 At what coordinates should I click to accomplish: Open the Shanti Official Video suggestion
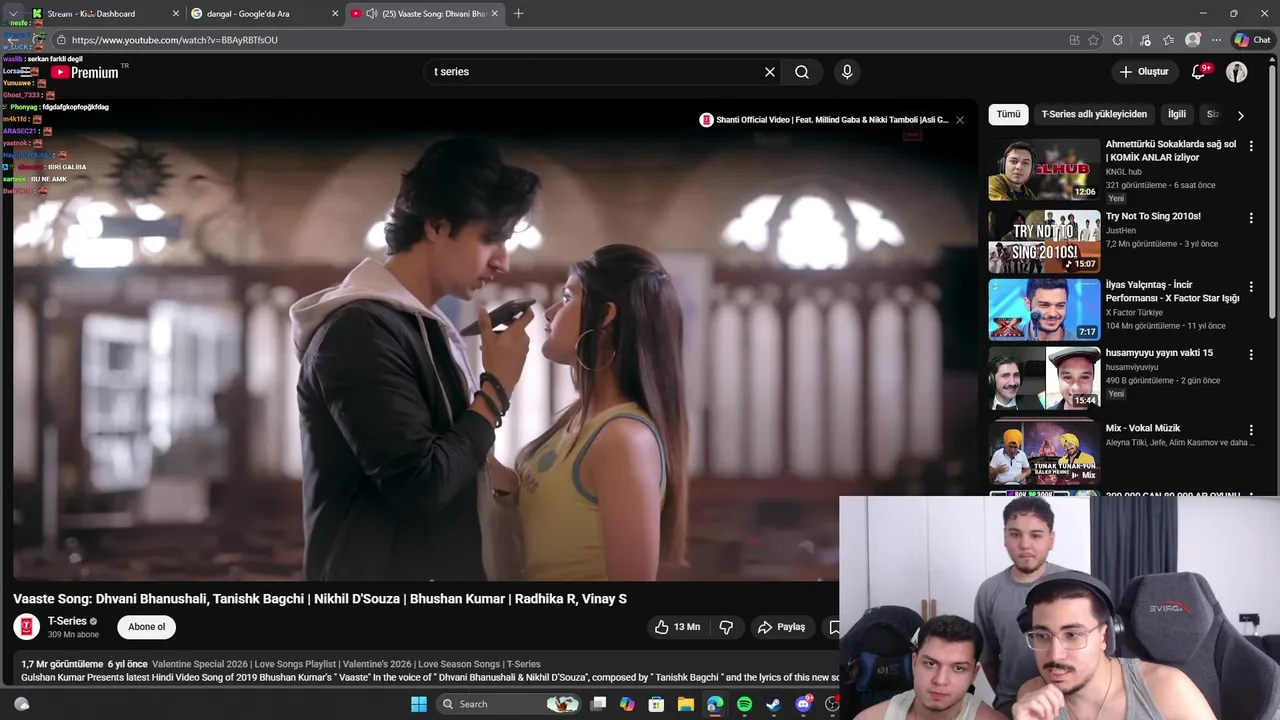(824, 120)
